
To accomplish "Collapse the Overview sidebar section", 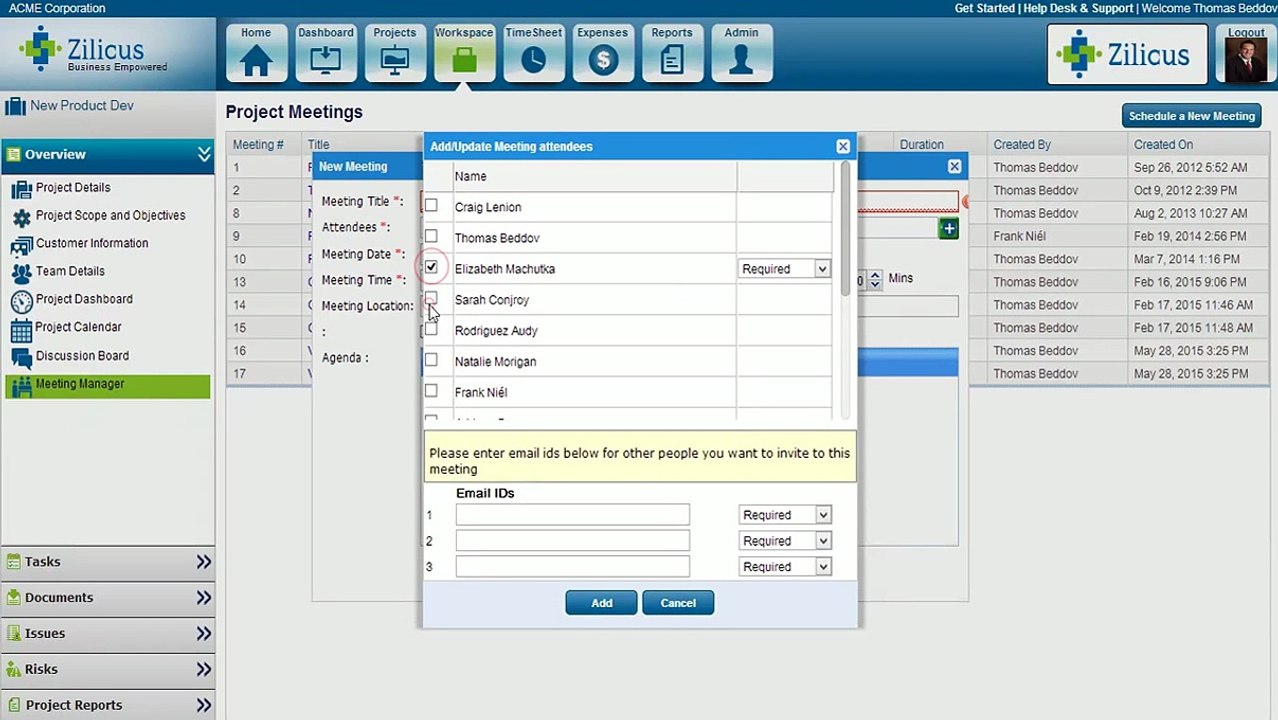I will pyautogui.click(x=204, y=154).
